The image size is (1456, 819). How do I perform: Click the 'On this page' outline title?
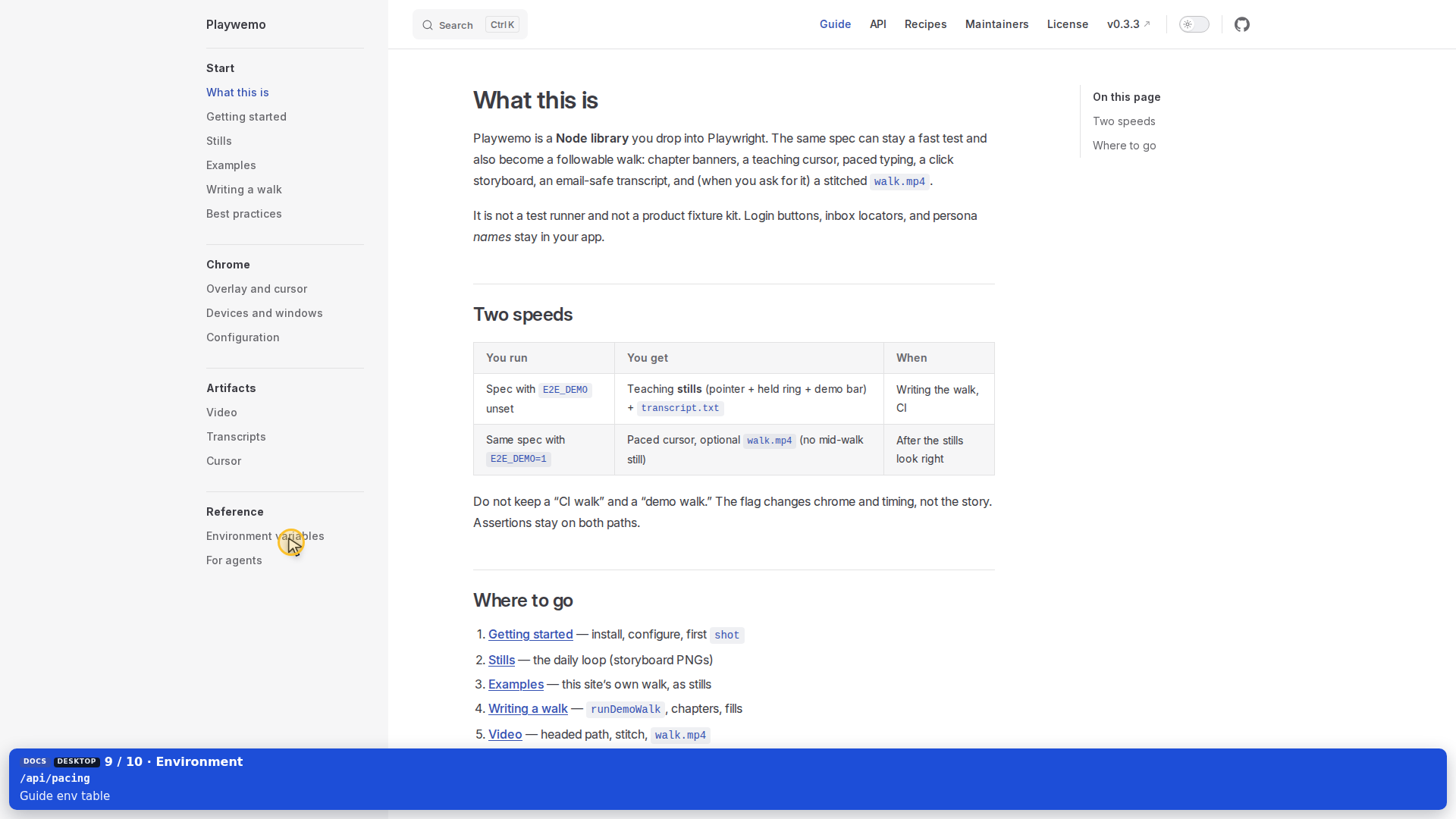1126,97
